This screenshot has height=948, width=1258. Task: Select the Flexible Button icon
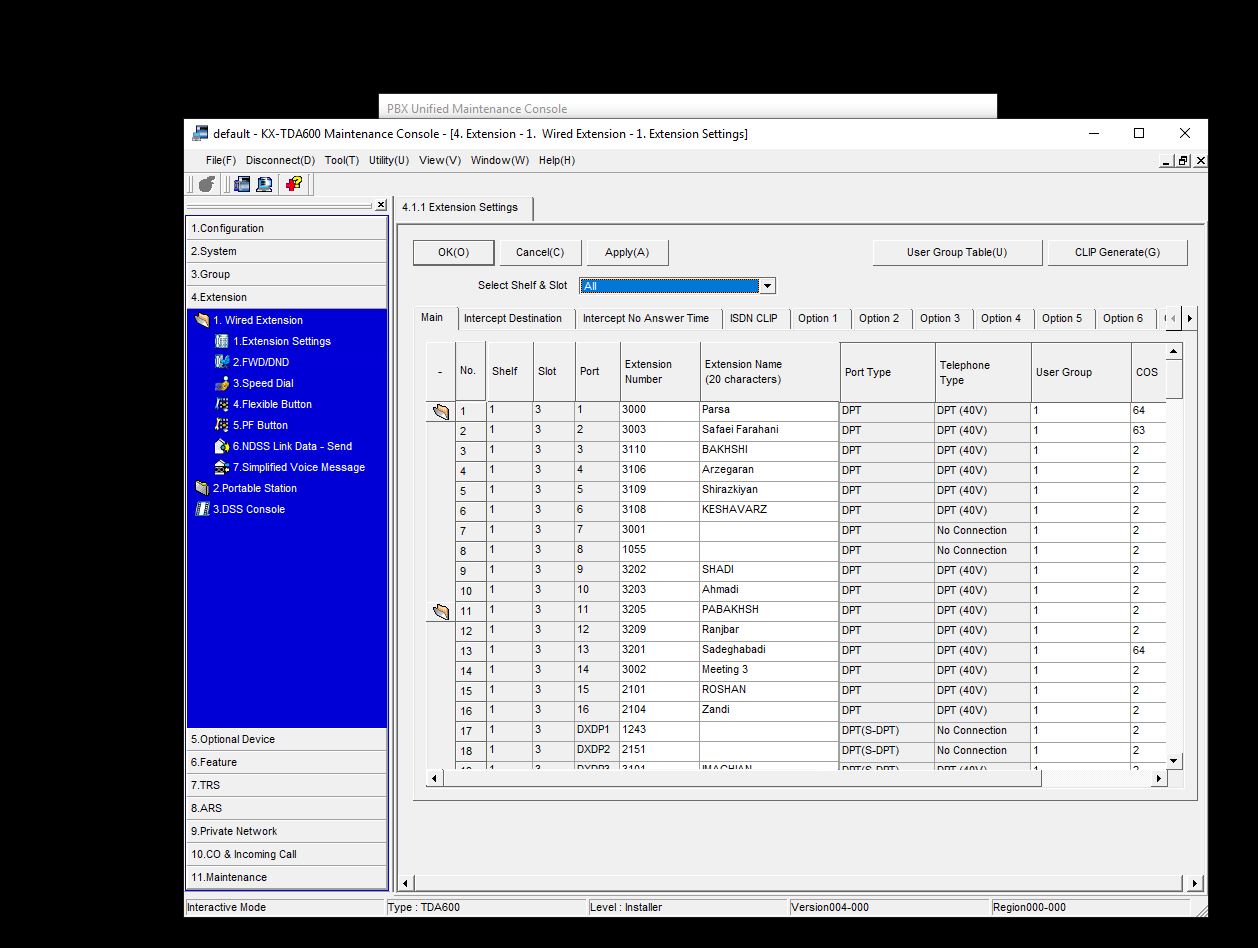[222, 404]
